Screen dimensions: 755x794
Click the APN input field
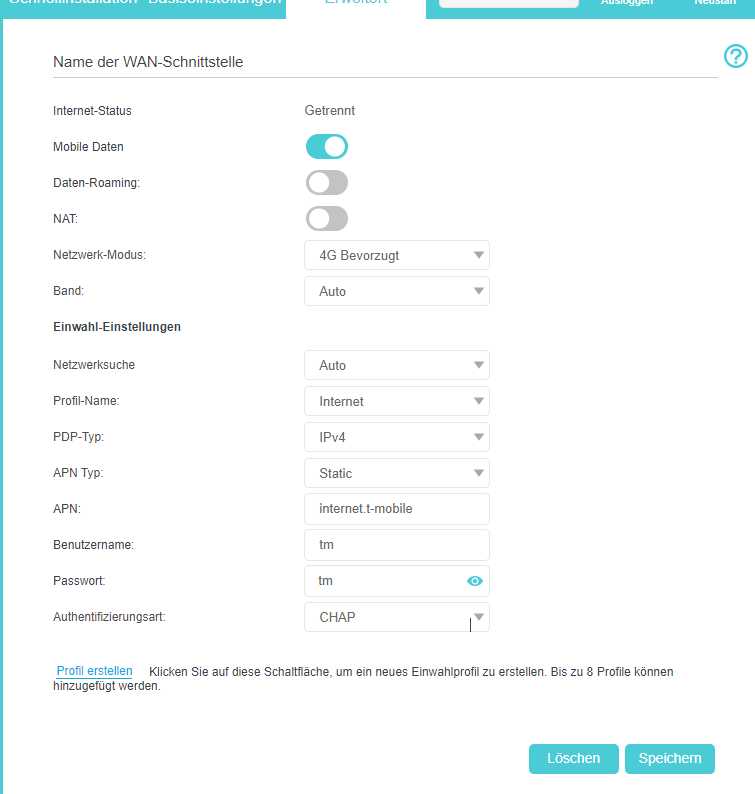click(397, 509)
